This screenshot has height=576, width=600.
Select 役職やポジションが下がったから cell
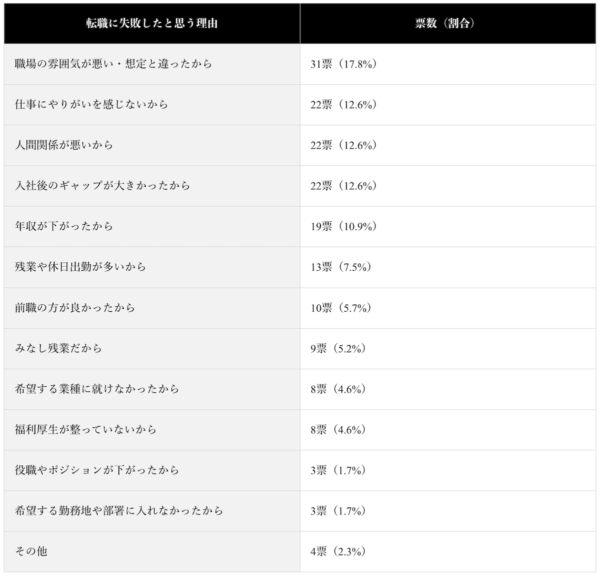[152, 470]
